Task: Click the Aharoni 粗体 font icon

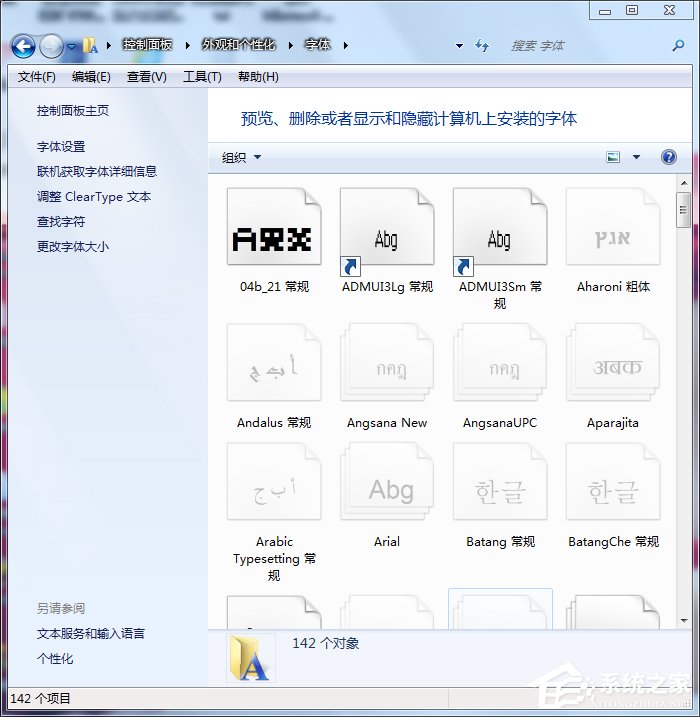Action: [613, 227]
